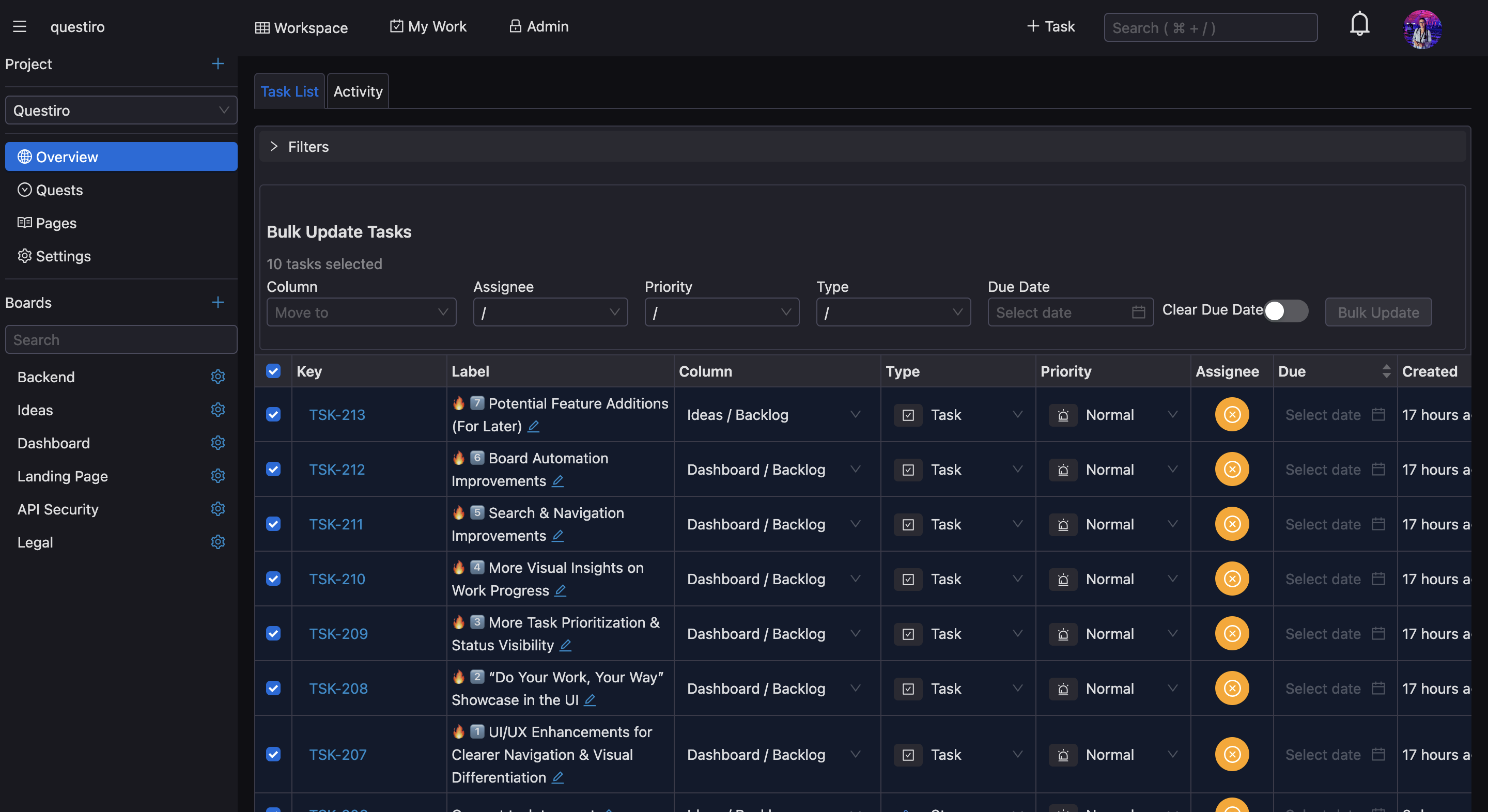This screenshot has width=1488, height=812.
Task: Pick due date for TSK-210 row
Action: [1335, 579]
